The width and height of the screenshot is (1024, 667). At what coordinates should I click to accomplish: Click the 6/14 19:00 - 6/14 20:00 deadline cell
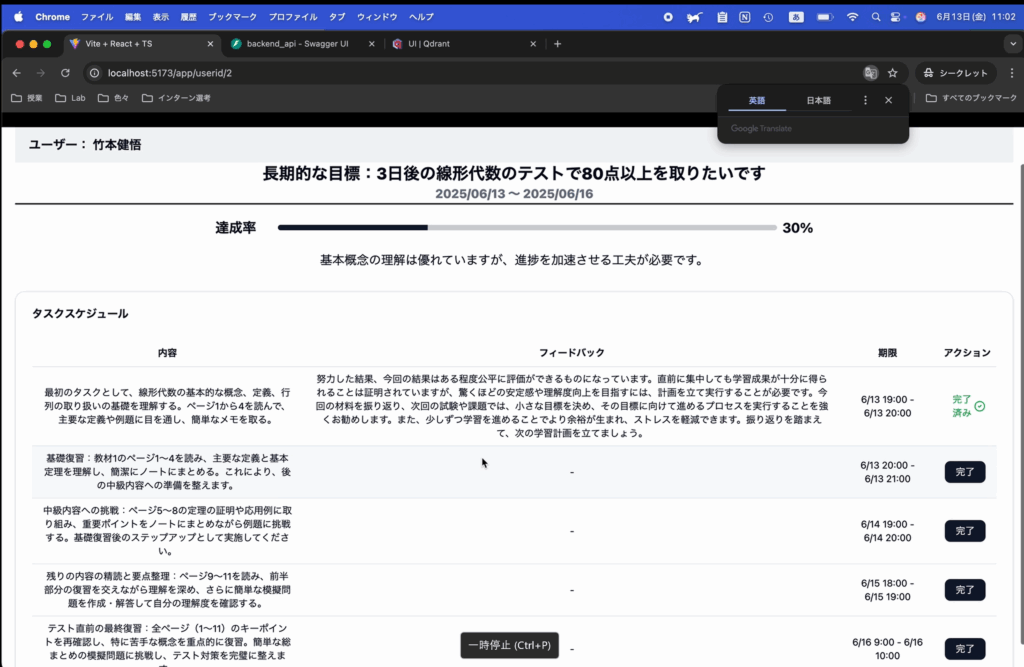(x=887, y=531)
